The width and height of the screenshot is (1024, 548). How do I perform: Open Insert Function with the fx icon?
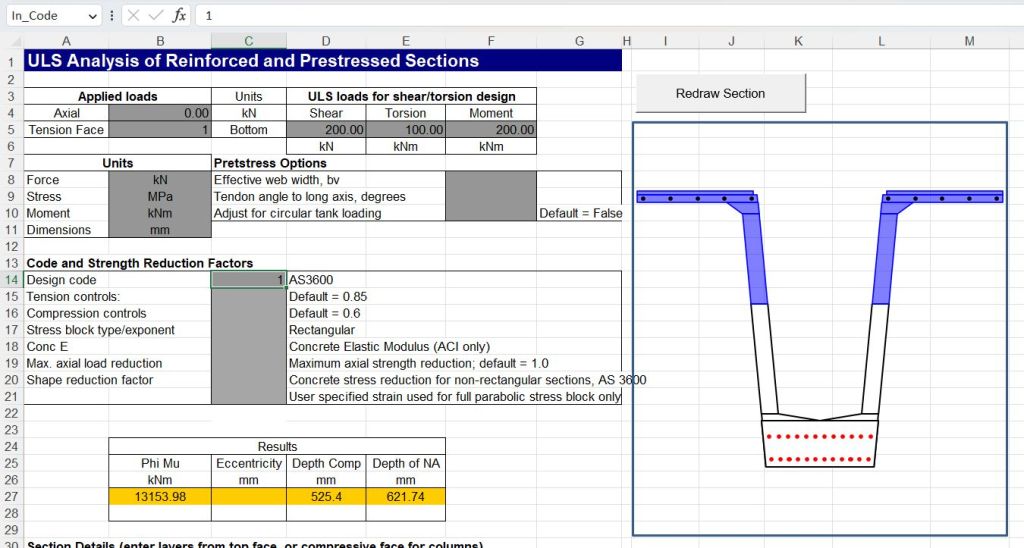pyautogui.click(x=179, y=16)
